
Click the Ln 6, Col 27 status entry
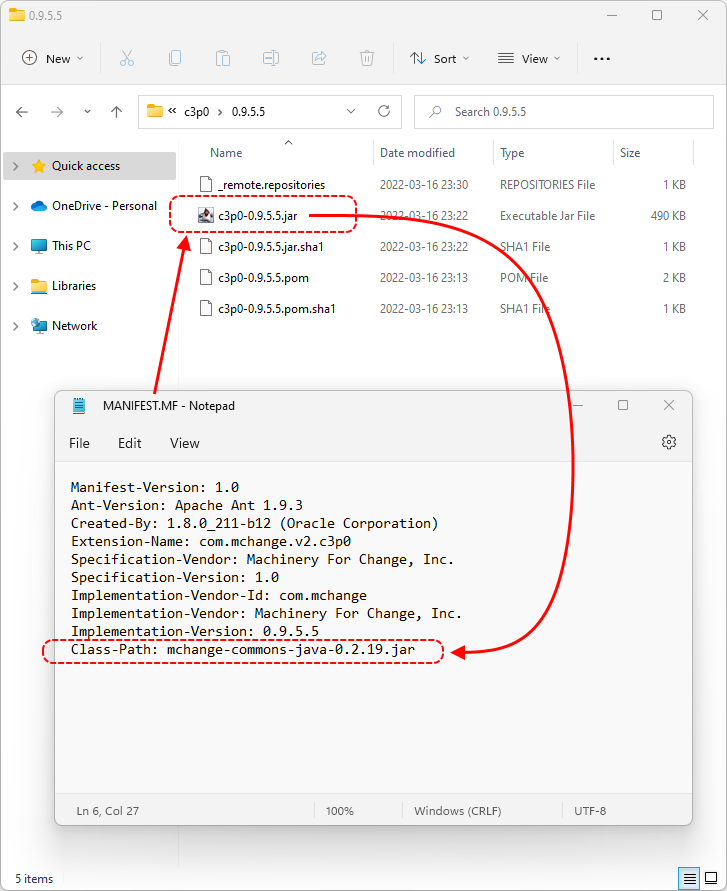click(x=107, y=811)
